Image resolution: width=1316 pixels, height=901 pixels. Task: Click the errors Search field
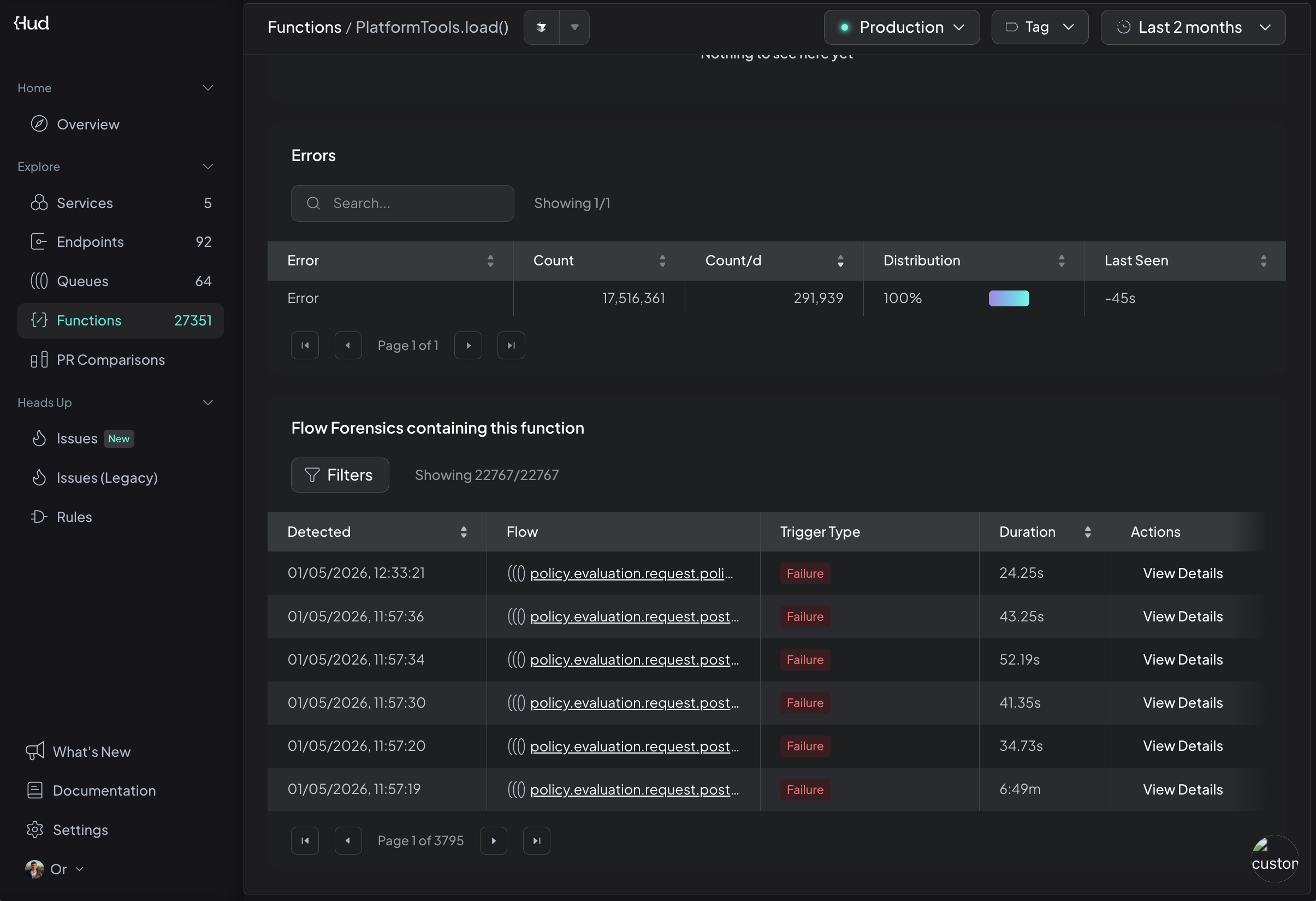402,203
